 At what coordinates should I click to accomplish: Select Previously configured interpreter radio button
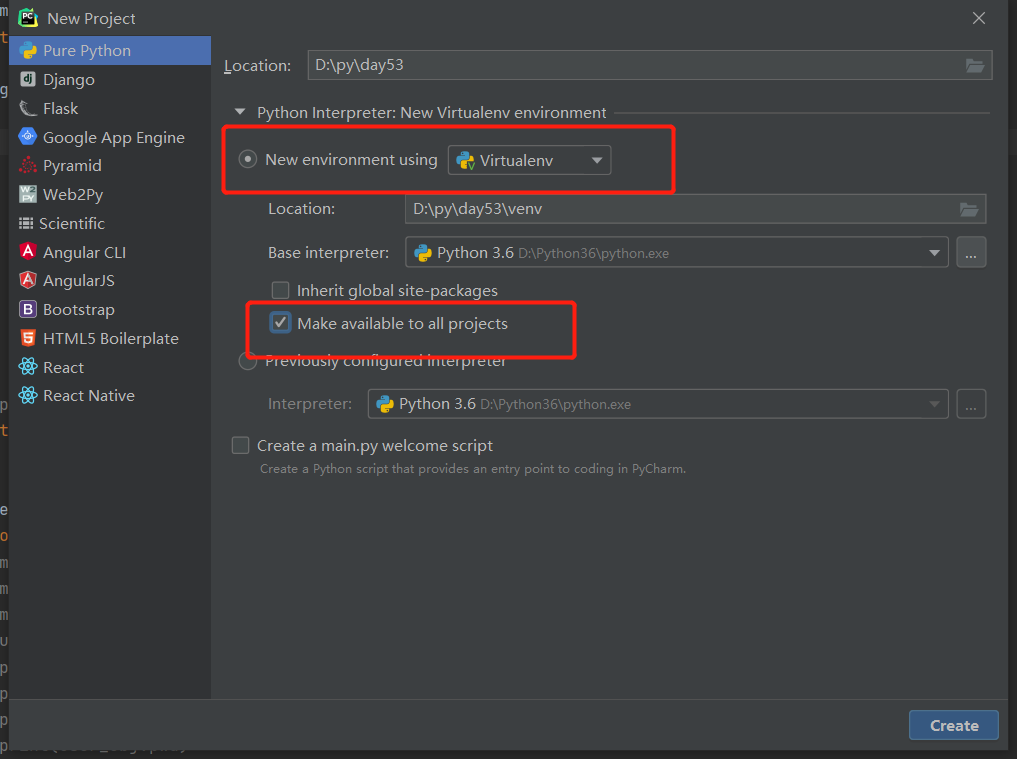click(248, 361)
